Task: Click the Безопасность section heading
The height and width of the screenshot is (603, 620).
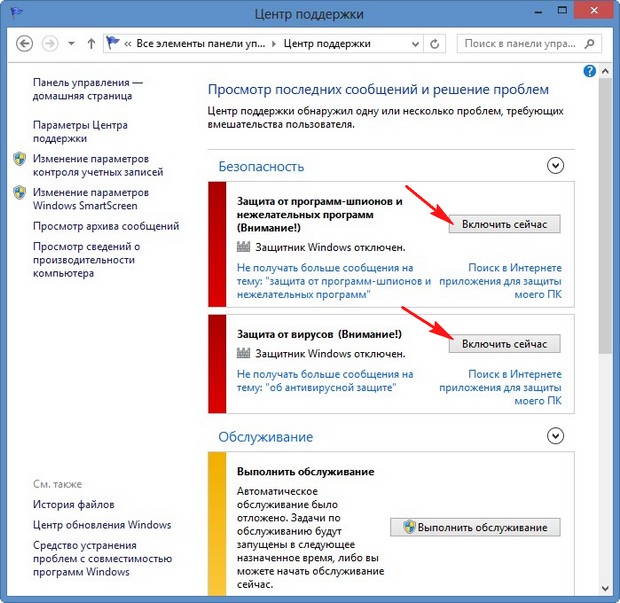Action: (261, 166)
